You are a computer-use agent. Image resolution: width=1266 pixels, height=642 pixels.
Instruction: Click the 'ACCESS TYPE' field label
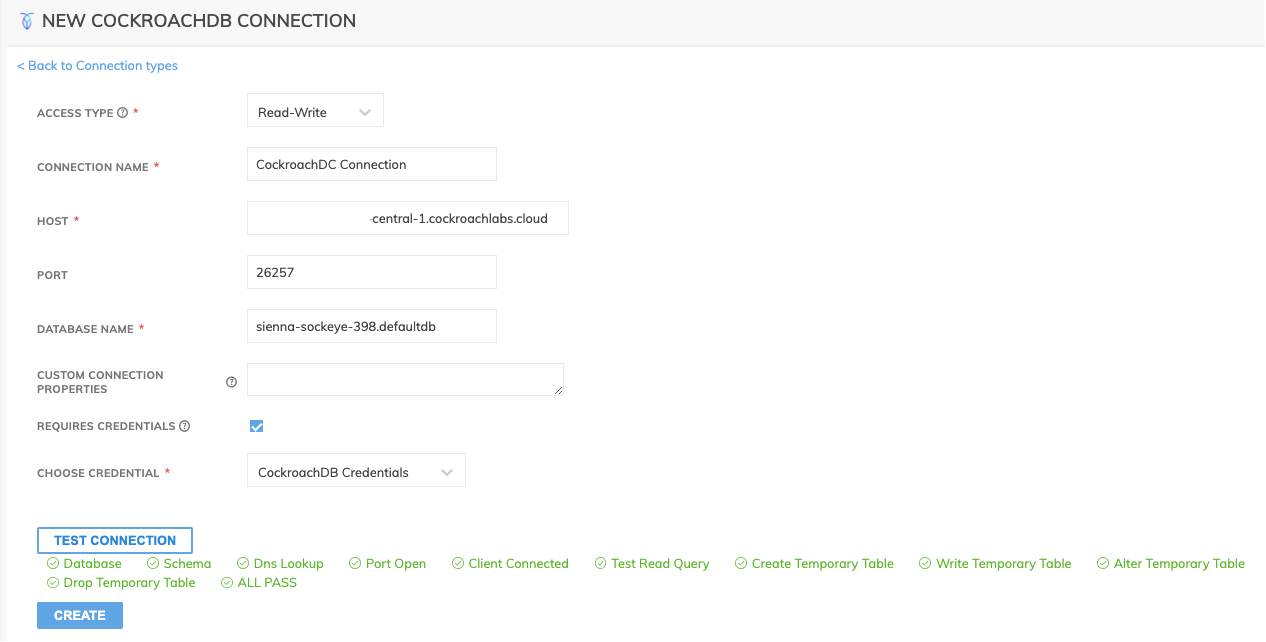click(x=75, y=113)
